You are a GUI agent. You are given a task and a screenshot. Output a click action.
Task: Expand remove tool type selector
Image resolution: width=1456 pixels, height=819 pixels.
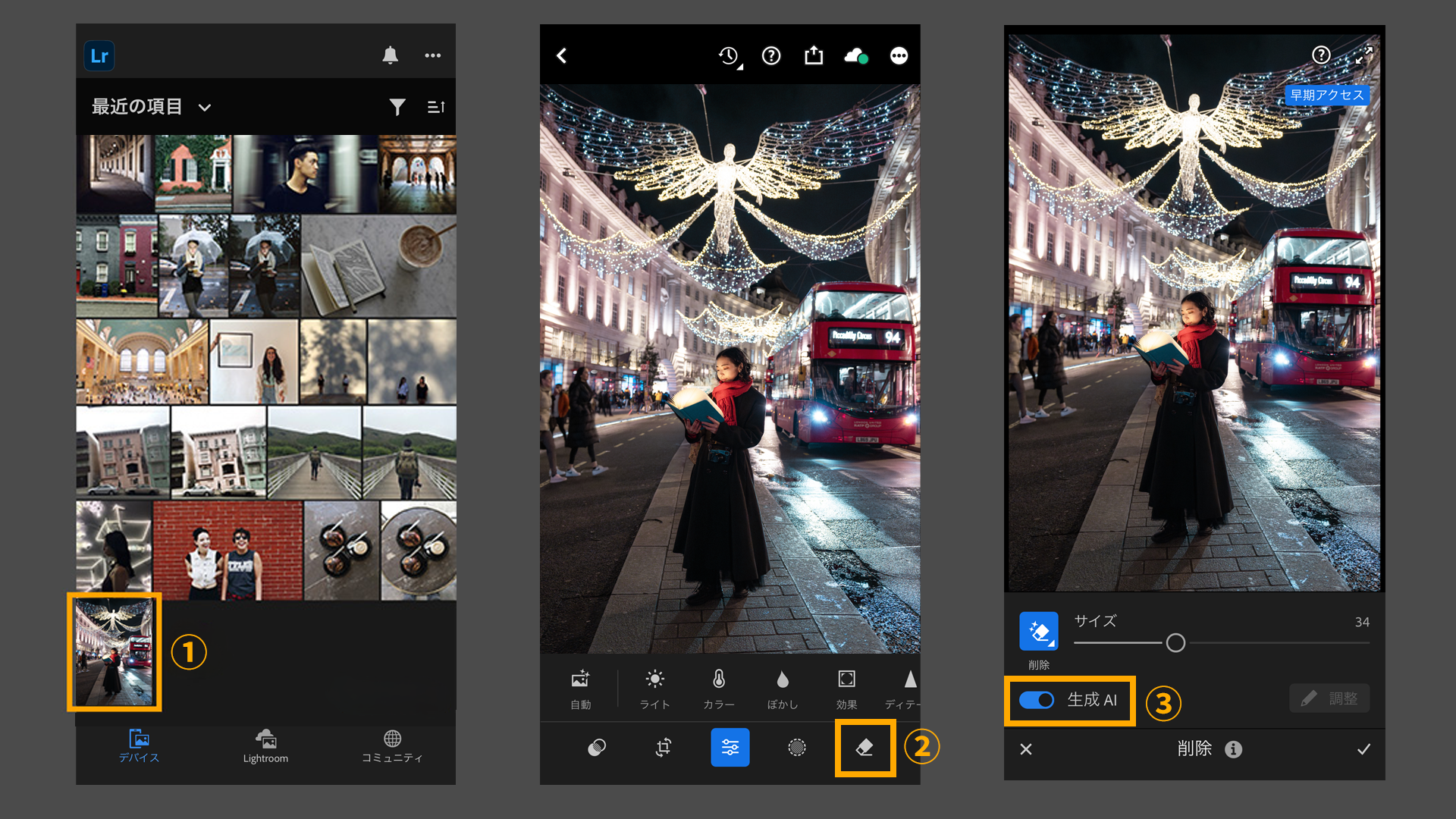pyautogui.click(x=1038, y=632)
